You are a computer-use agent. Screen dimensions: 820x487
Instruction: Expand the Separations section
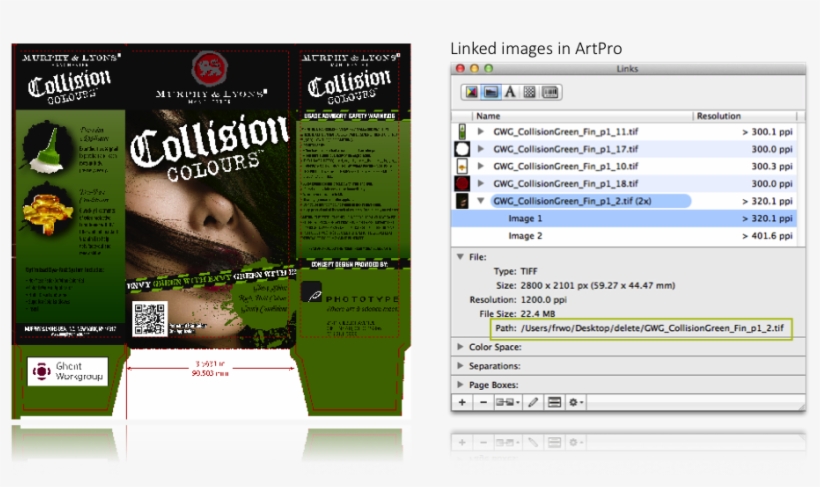coord(460,366)
